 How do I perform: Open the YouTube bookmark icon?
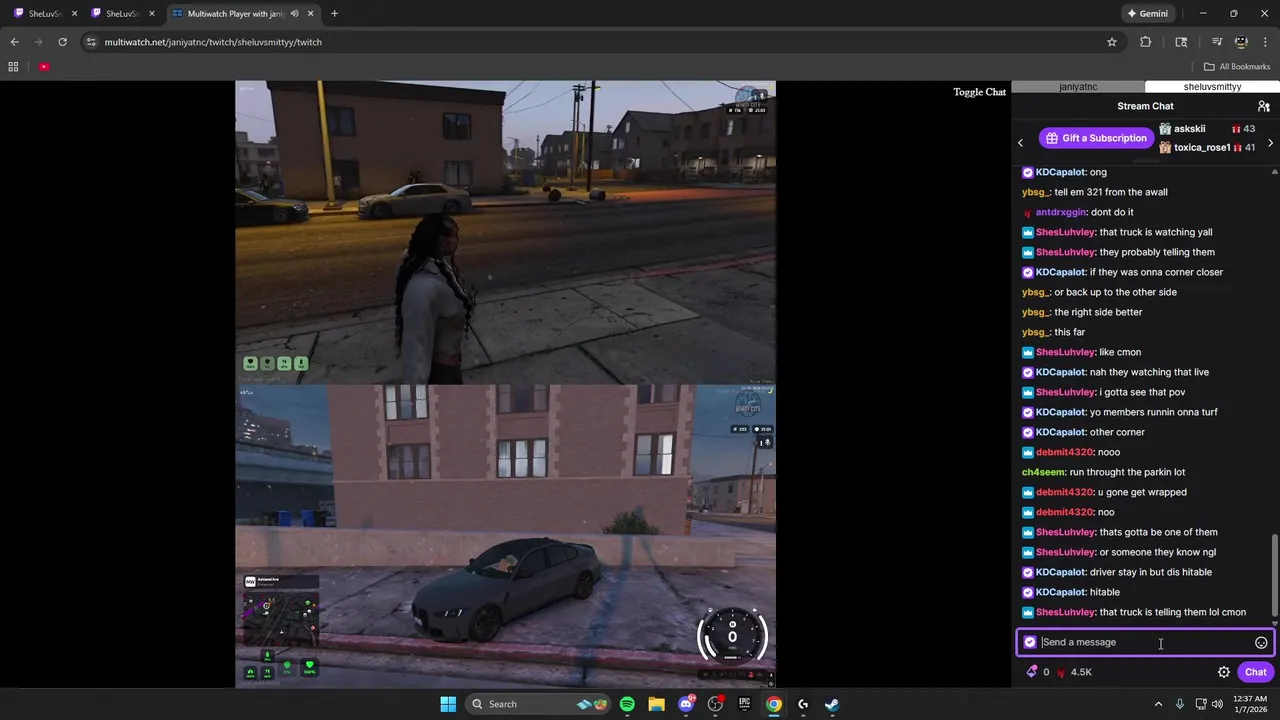coord(44,67)
